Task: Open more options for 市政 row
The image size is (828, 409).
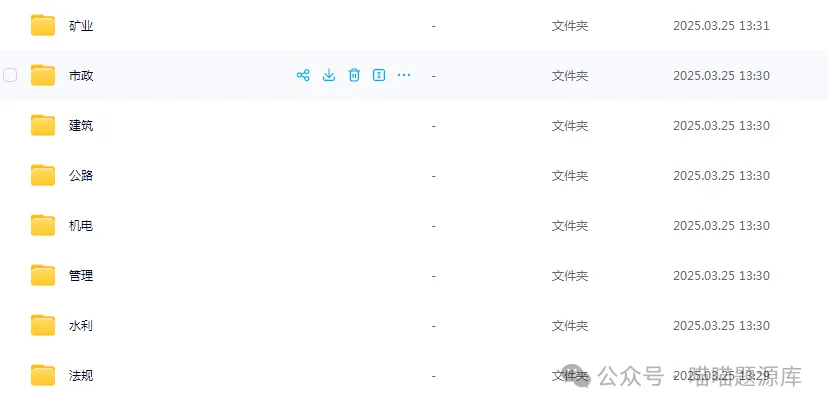Action: click(404, 75)
